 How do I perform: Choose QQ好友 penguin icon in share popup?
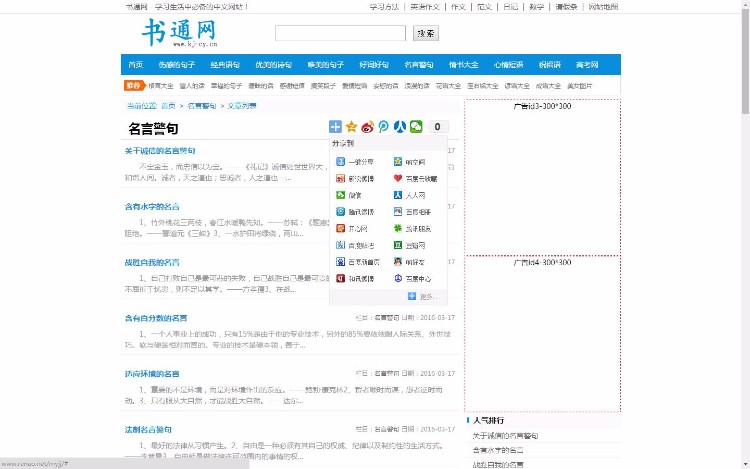tap(398, 262)
